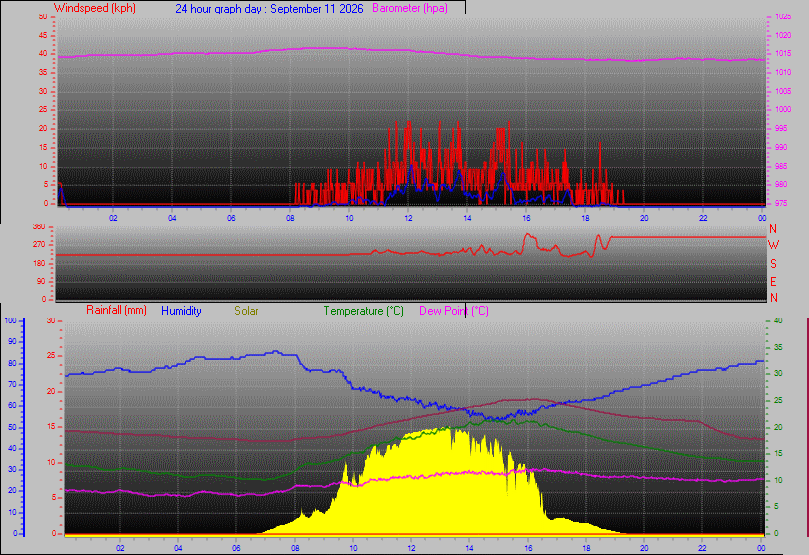Click the 'Solar' legend label
Viewport: 809px width, 555px height.
tap(246, 311)
